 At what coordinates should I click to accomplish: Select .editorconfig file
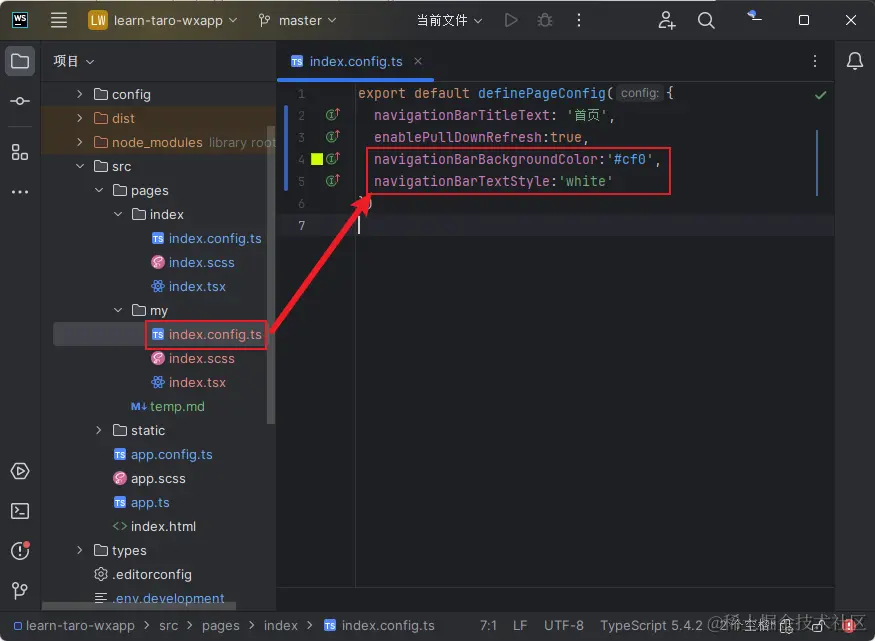click(x=143, y=574)
